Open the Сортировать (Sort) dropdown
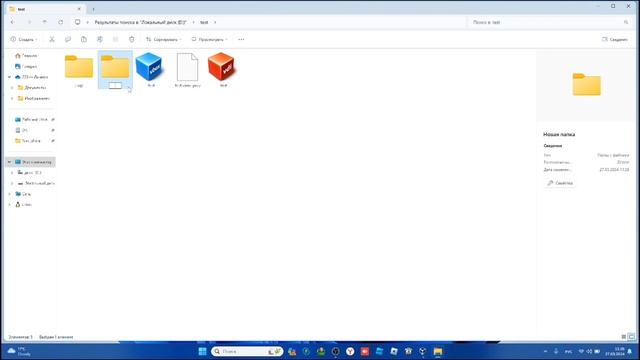Viewport: 640px width, 360px height. [164, 40]
